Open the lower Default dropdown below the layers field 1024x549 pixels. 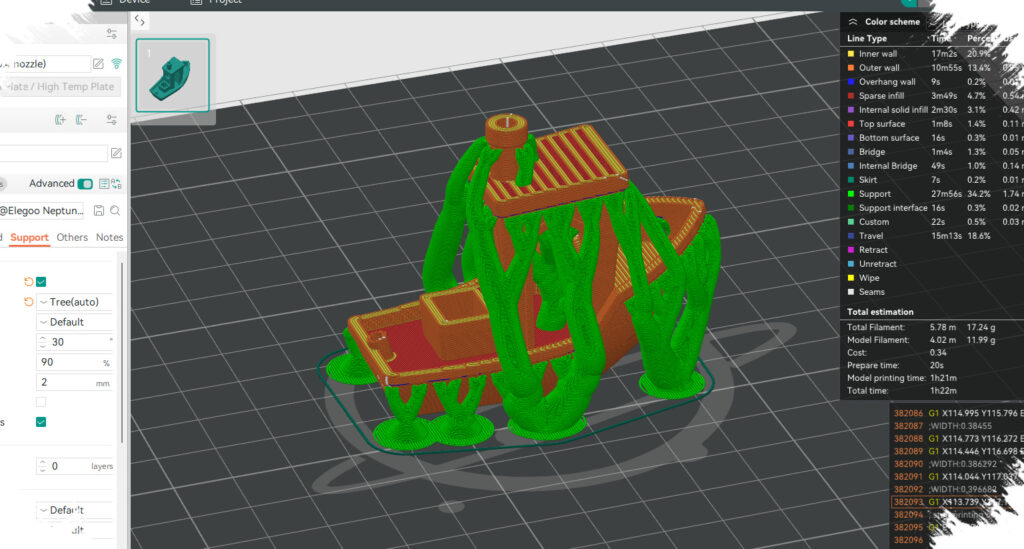[x=74, y=510]
